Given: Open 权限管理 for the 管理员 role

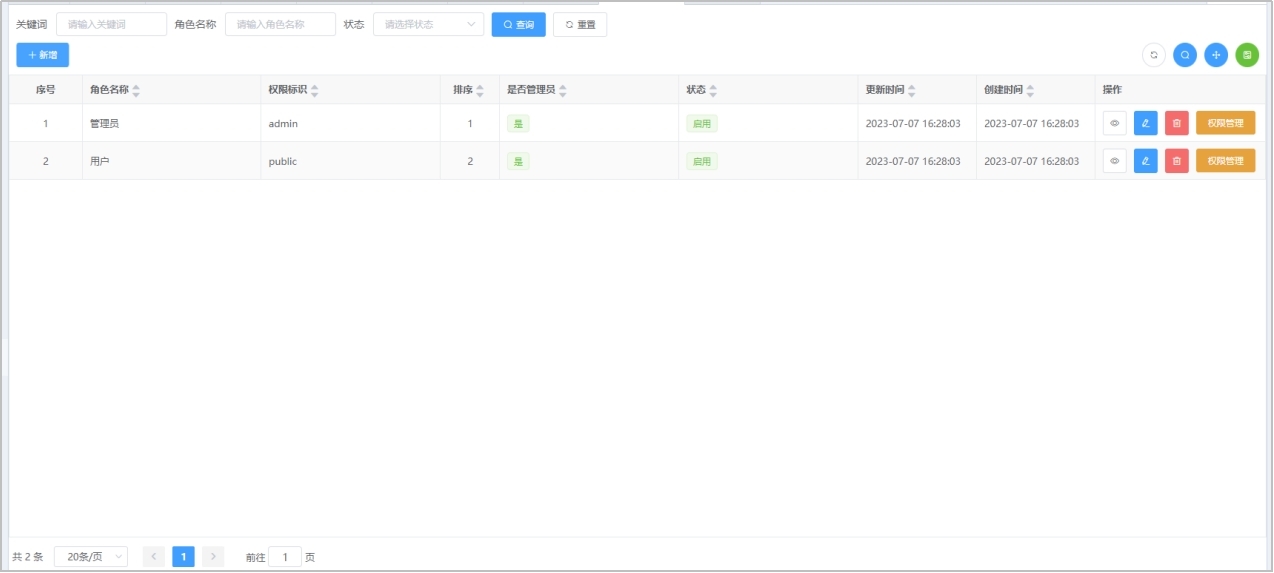Looking at the screenshot, I should coord(1225,123).
